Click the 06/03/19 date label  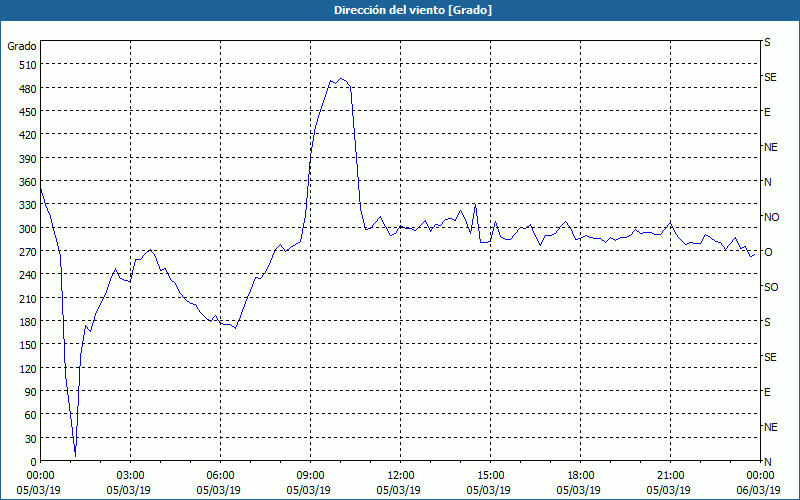(759, 490)
